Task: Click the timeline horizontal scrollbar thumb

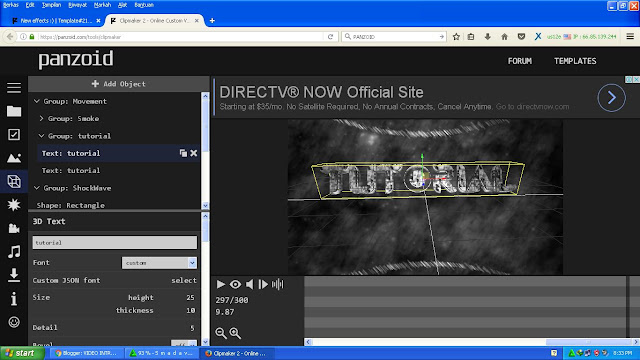Action: [x=589, y=342]
